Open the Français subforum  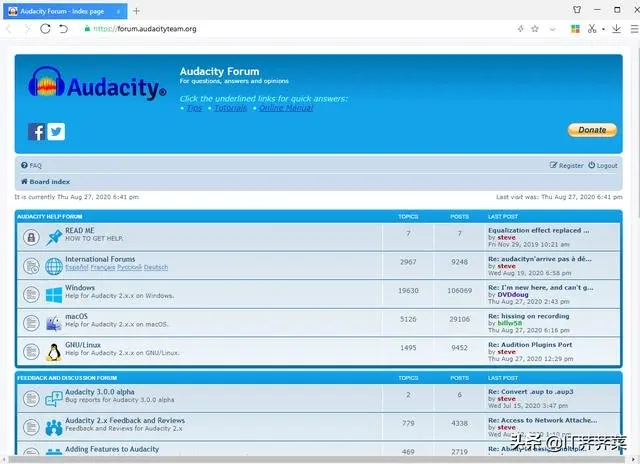point(102,267)
